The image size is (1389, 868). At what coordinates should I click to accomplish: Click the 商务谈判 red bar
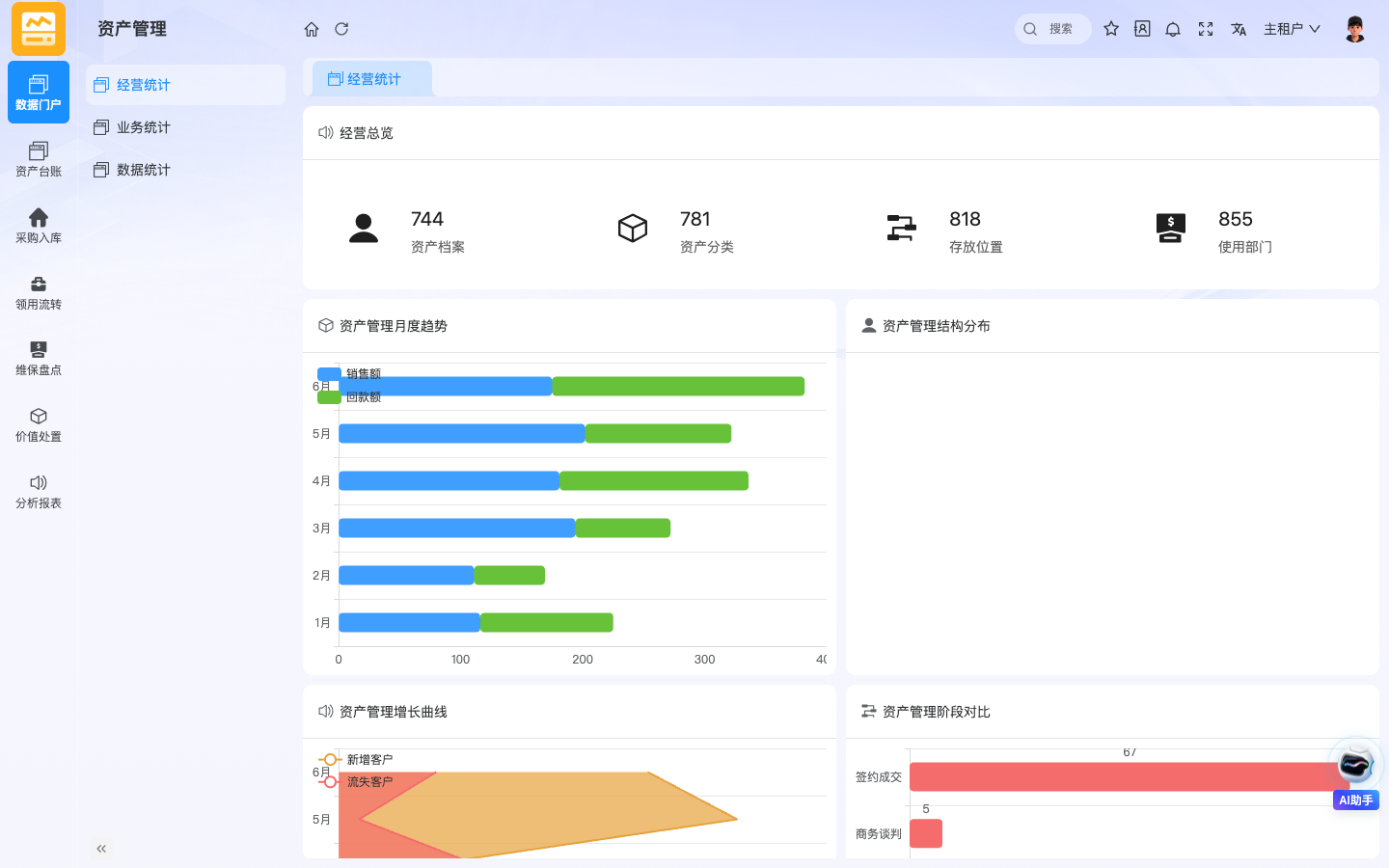[x=926, y=833]
